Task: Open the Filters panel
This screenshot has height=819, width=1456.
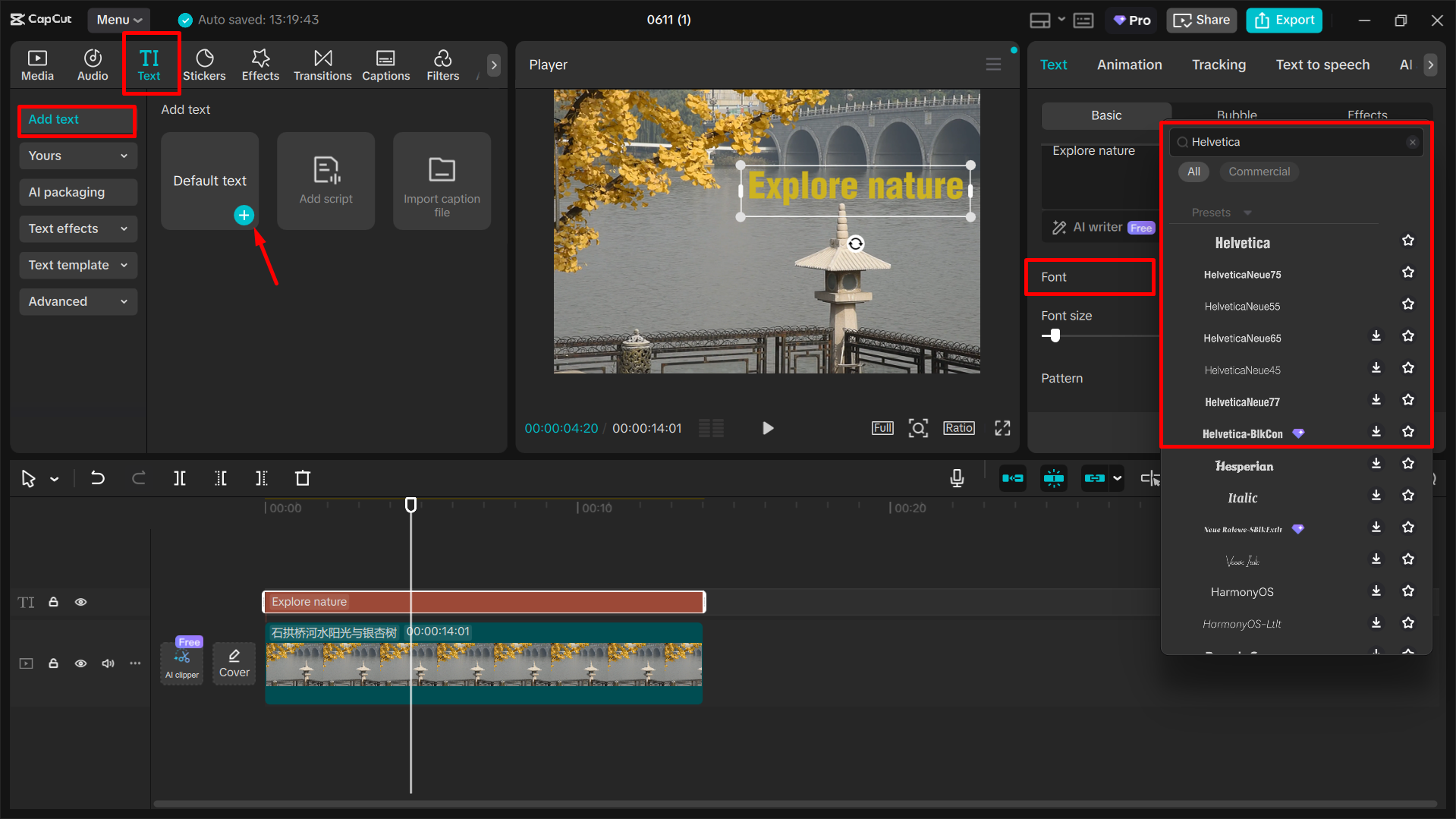Action: pos(442,64)
